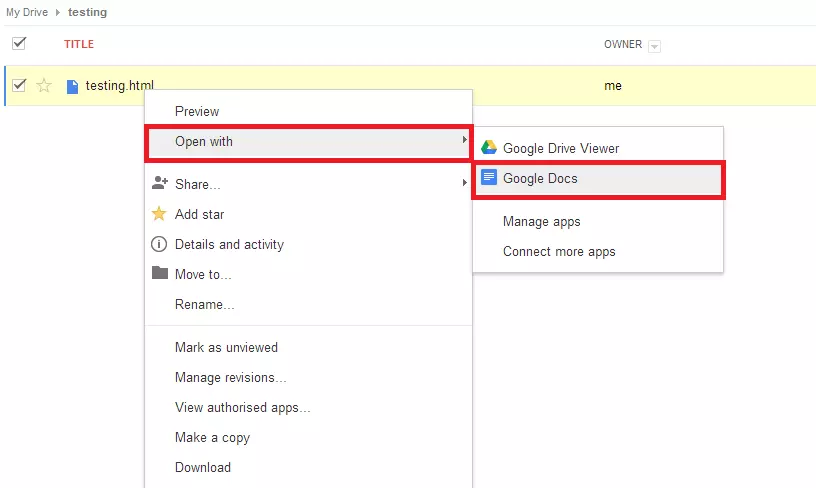
Task: Choose Make a copy menu entry
Action: (212, 438)
